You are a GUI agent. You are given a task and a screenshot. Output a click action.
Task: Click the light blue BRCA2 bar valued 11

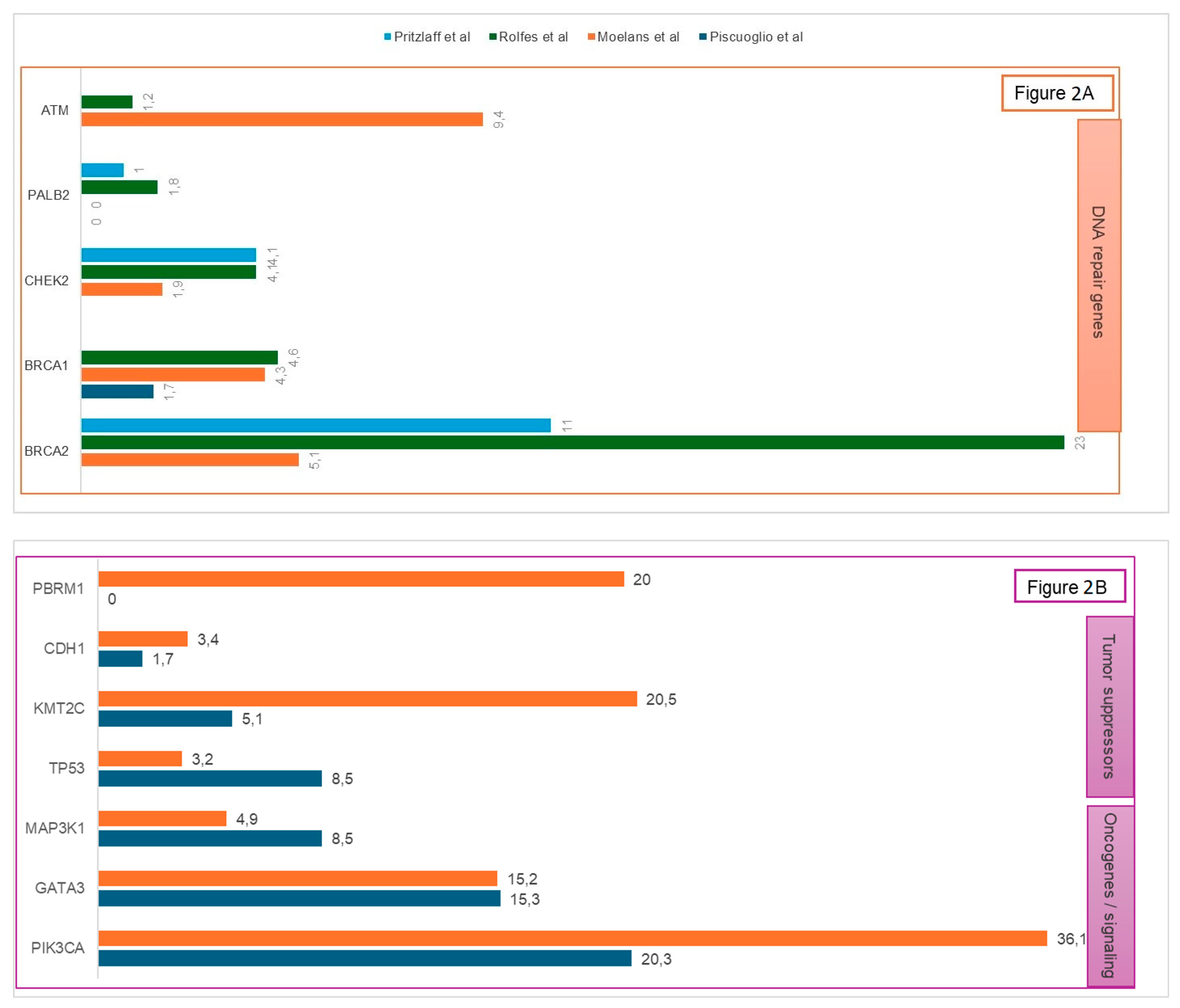[x=316, y=426]
